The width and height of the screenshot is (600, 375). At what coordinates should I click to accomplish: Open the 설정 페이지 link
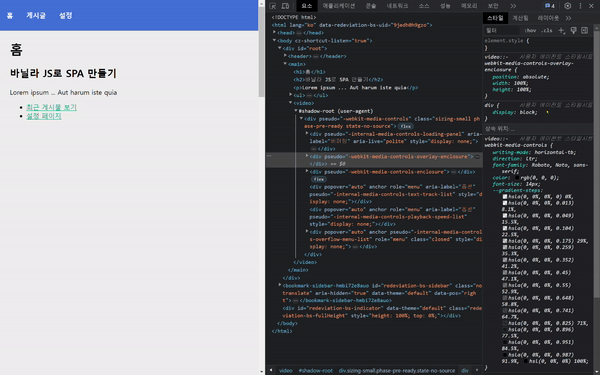point(44,116)
